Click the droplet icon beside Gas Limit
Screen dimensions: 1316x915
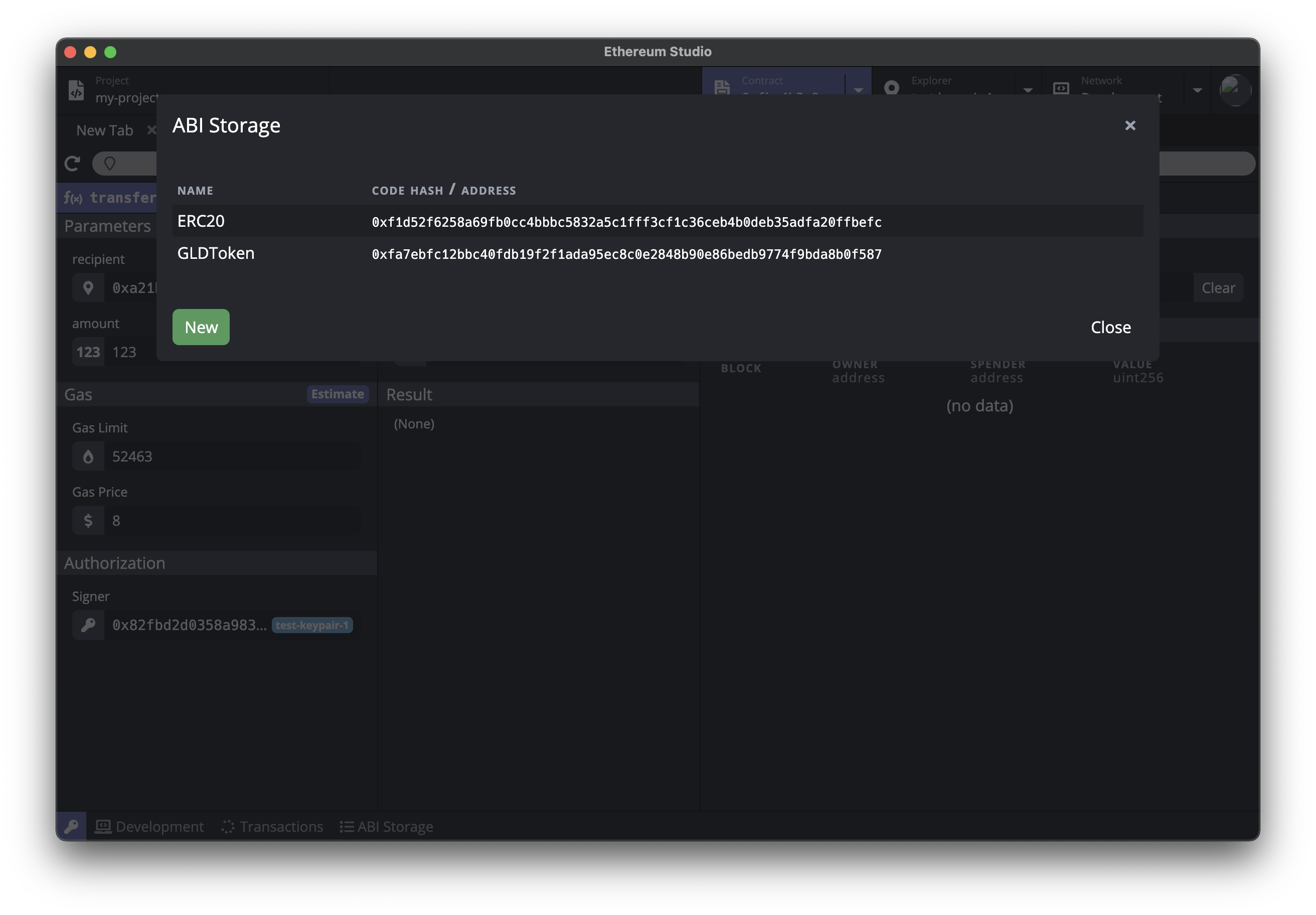click(88, 456)
